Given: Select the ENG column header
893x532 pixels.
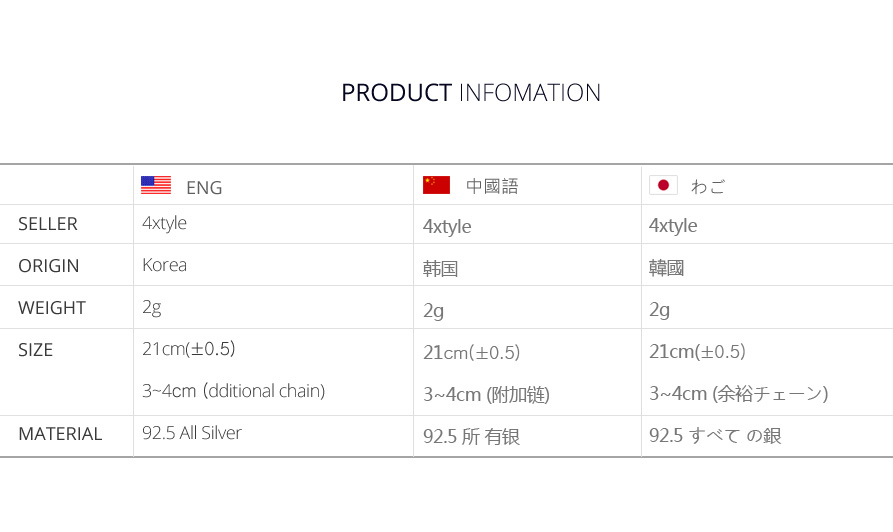Looking at the screenshot, I should (204, 187).
